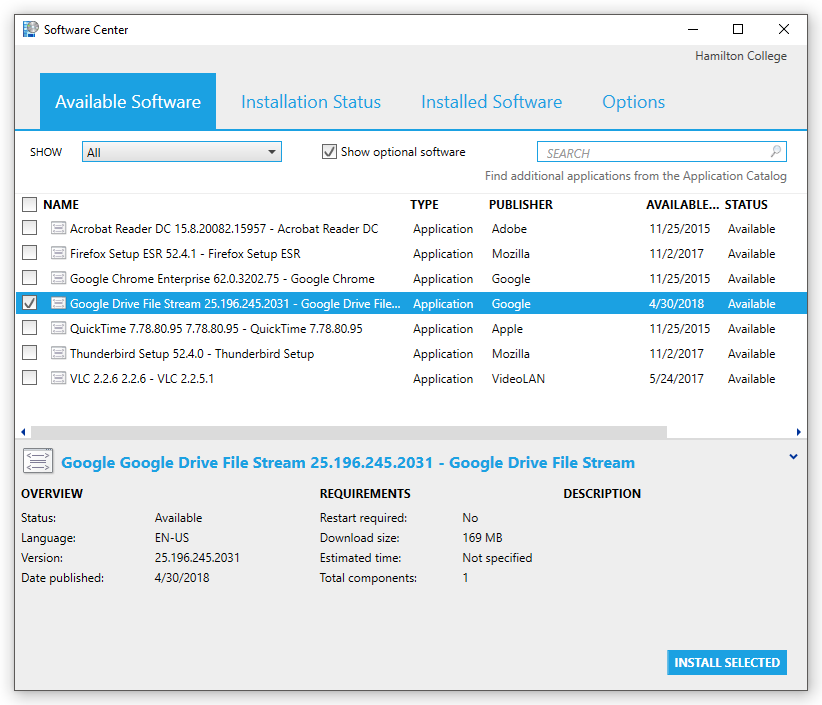
Task: Sort the list by PUBLISHER column
Action: [x=521, y=204]
